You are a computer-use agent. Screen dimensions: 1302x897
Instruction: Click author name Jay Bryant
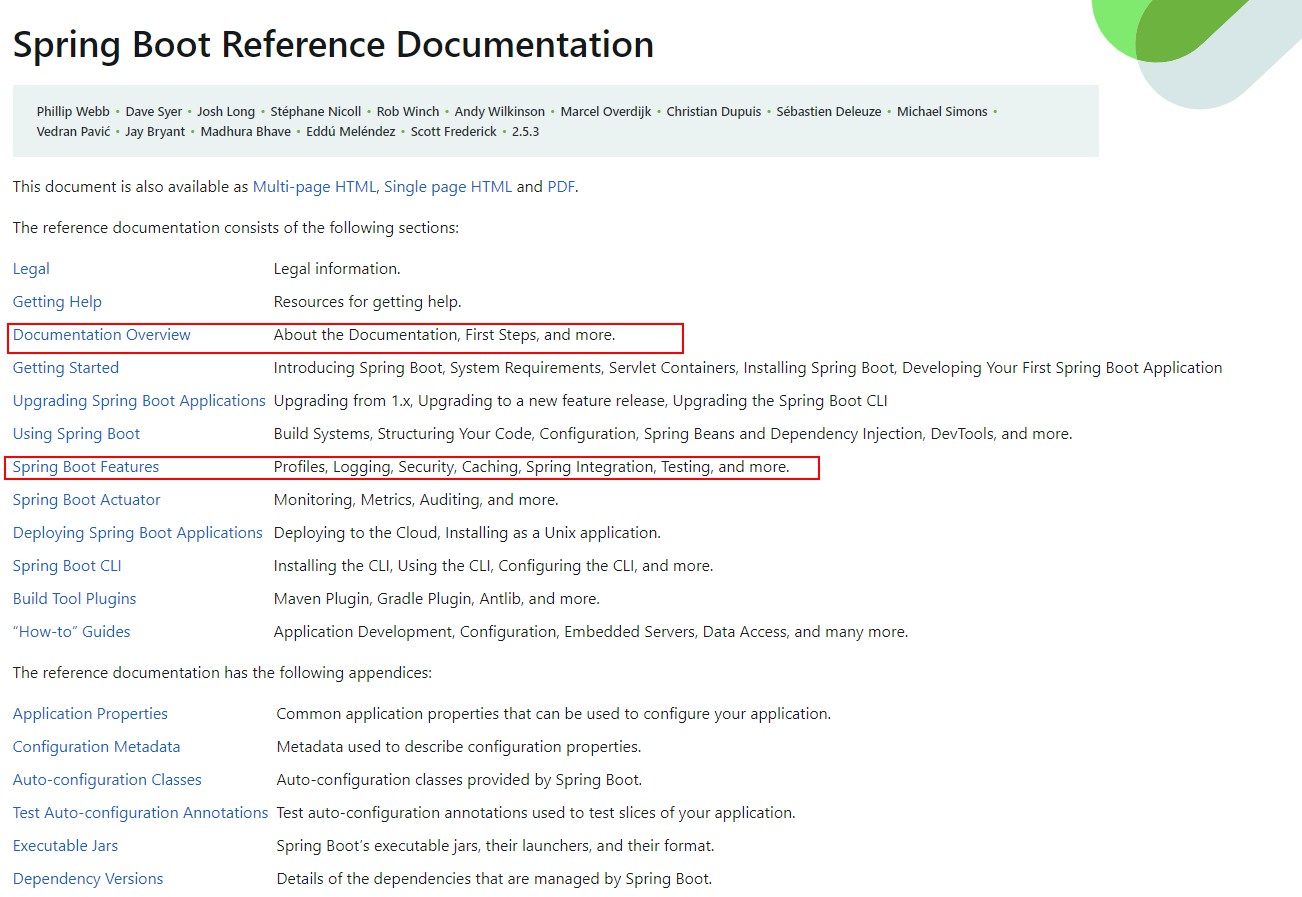155,132
